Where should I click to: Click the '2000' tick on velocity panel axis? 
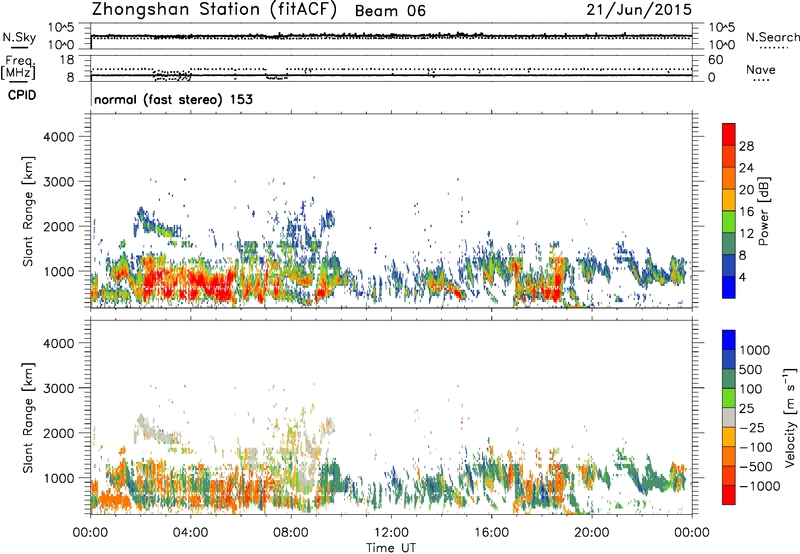tap(58, 433)
